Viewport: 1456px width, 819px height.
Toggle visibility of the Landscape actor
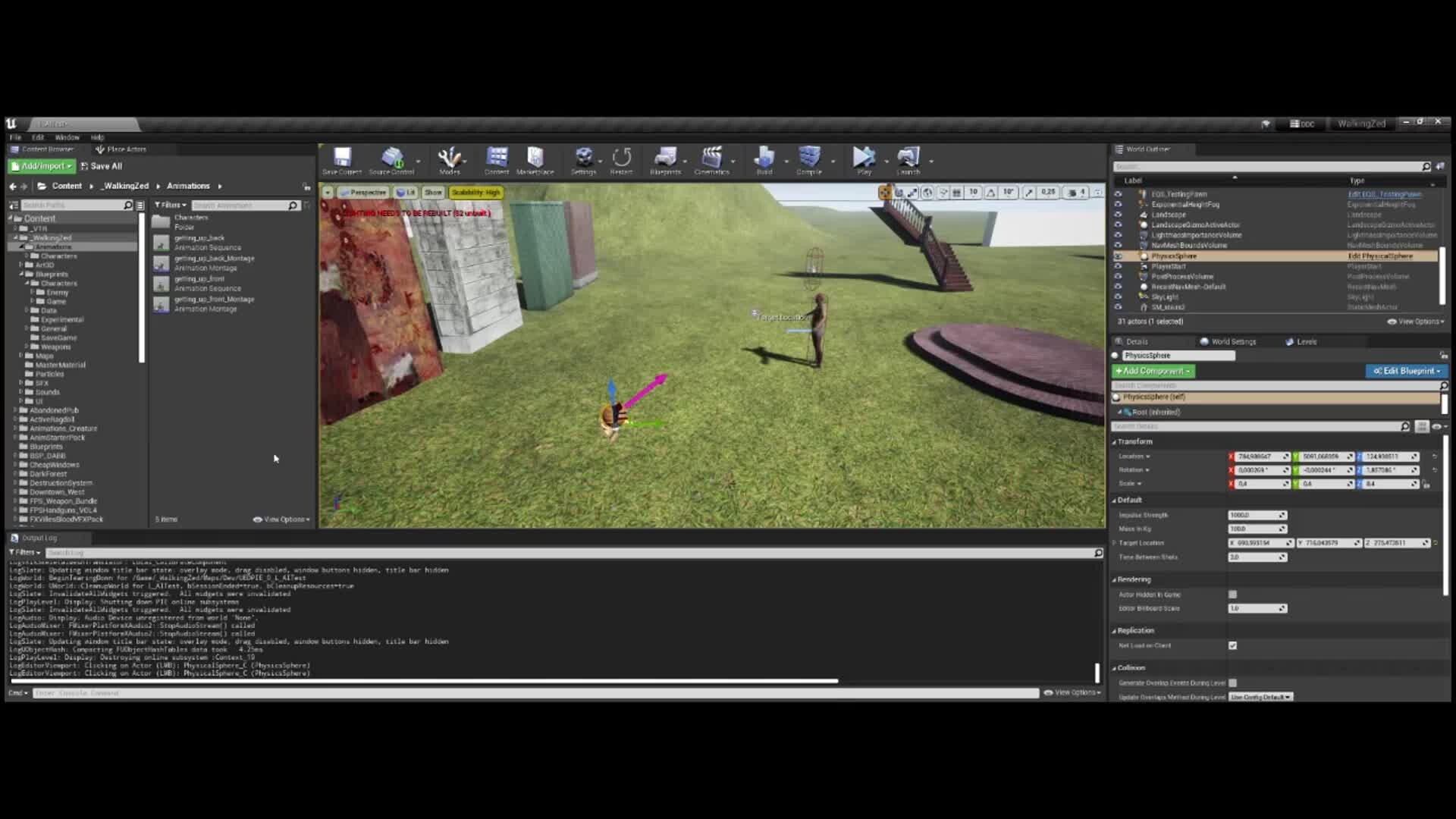click(x=1119, y=215)
